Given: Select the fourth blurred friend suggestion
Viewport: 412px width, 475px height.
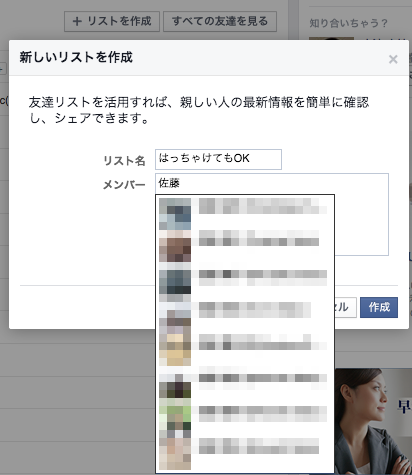Looking at the screenshot, I should click(x=245, y=315).
